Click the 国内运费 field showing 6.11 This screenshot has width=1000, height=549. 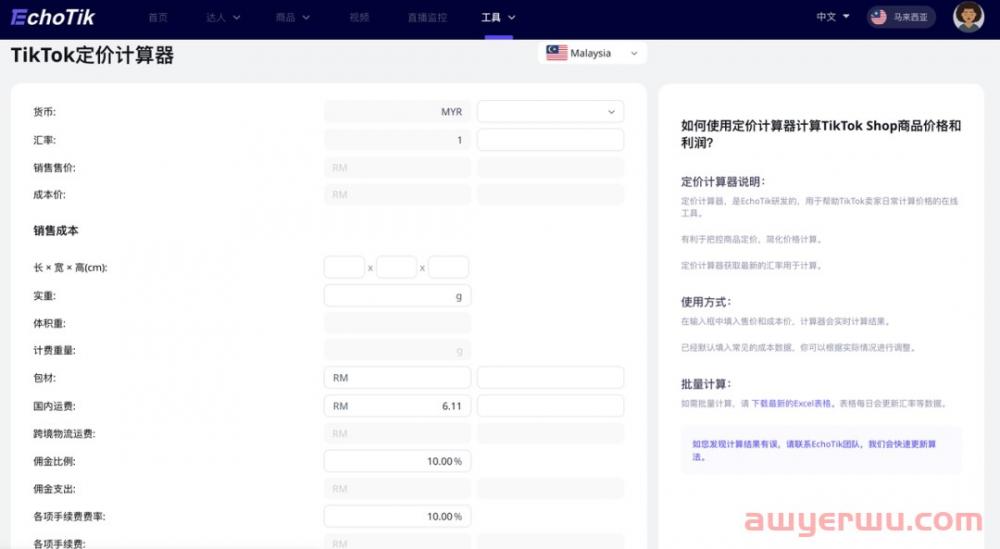tap(397, 406)
